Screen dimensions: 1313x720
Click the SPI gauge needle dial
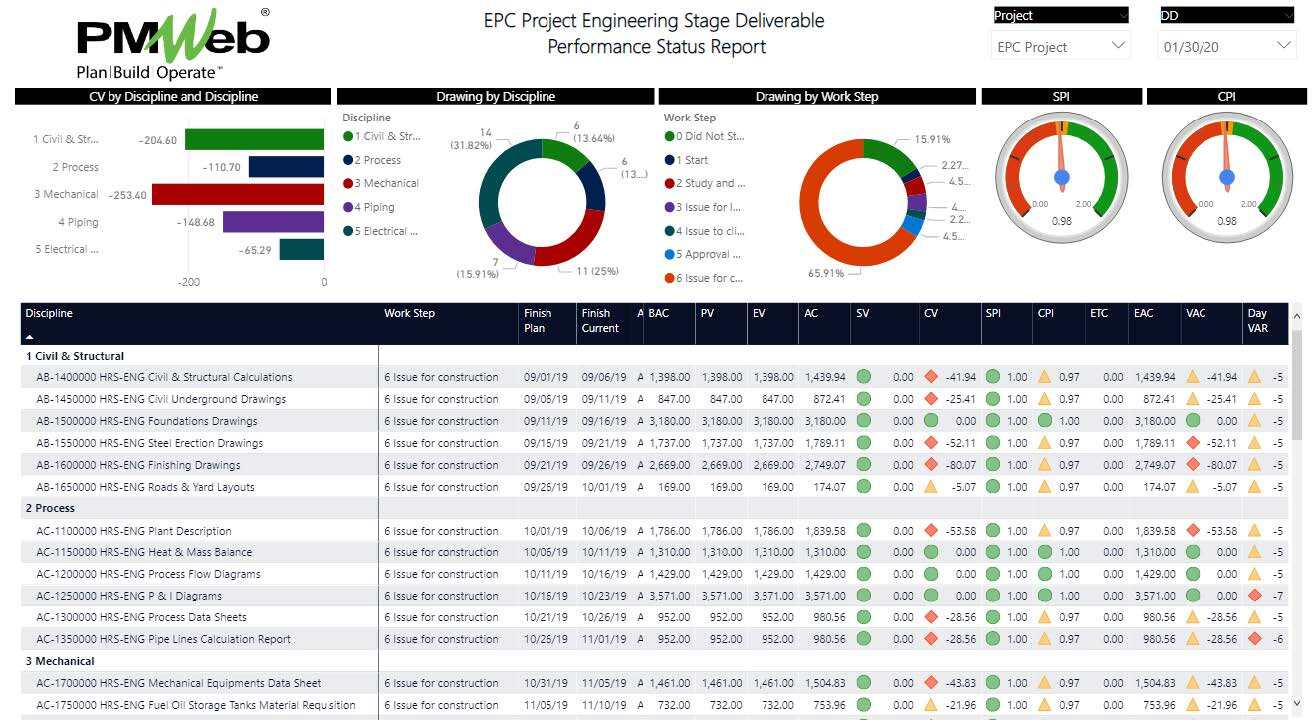(1061, 176)
